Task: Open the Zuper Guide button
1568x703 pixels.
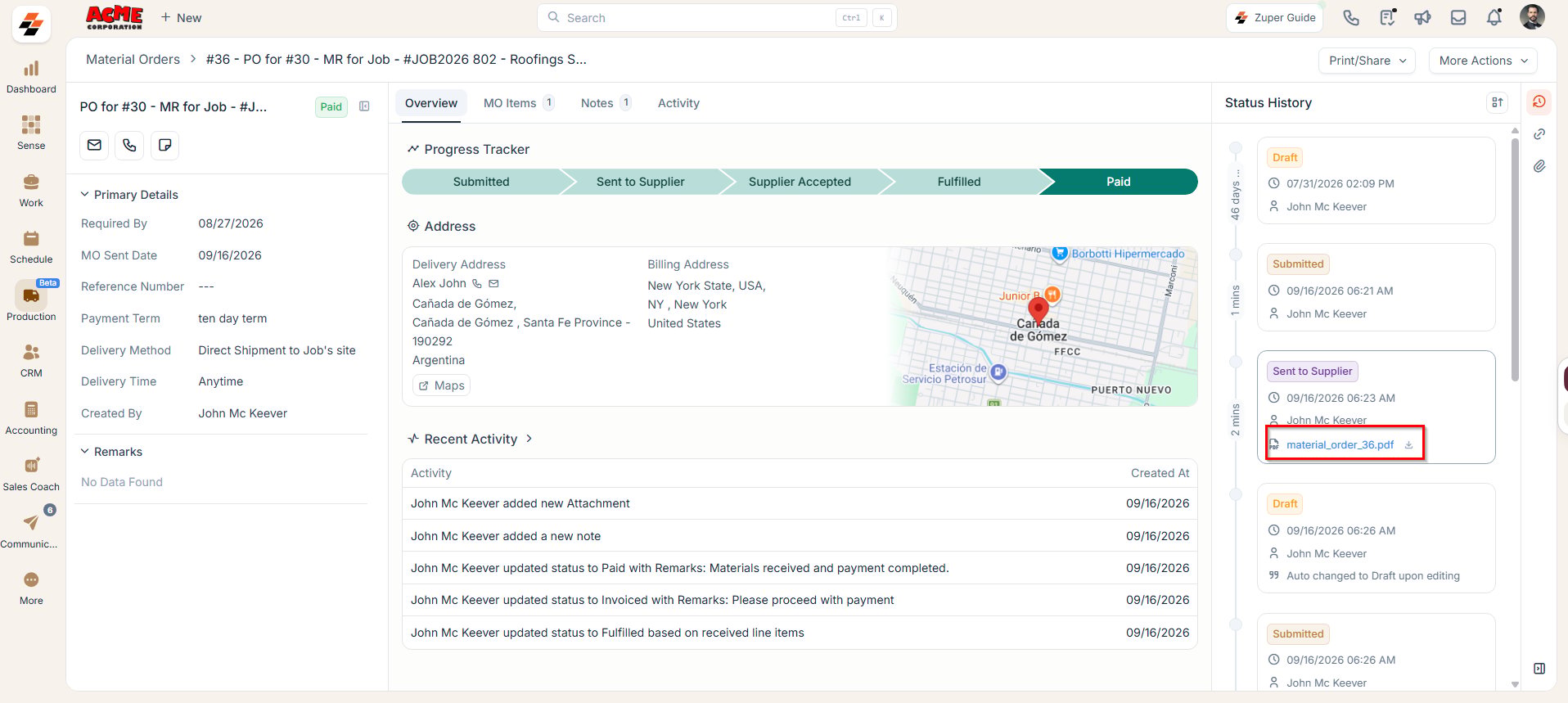Action: pyautogui.click(x=1274, y=17)
